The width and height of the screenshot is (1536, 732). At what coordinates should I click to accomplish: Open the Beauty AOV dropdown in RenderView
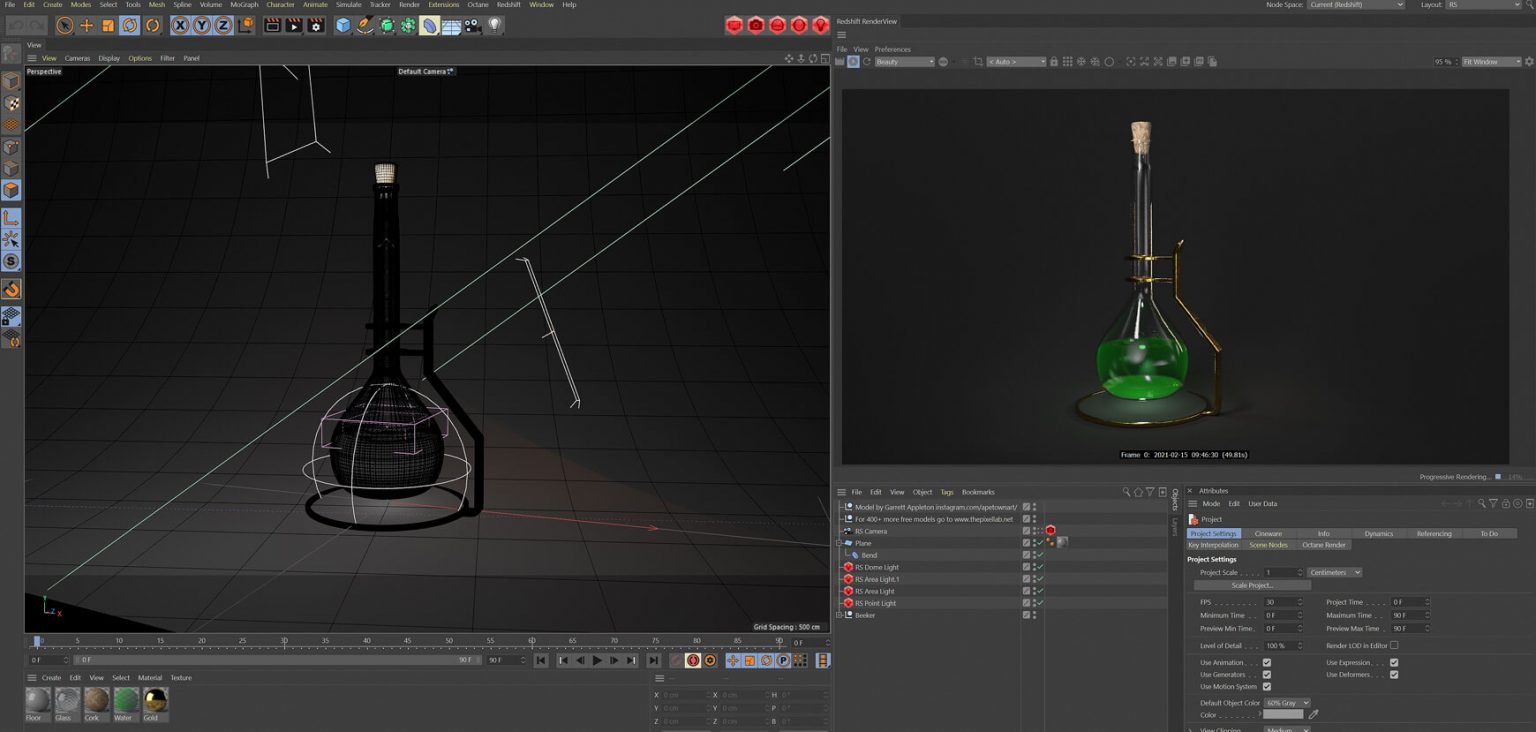pos(905,61)
